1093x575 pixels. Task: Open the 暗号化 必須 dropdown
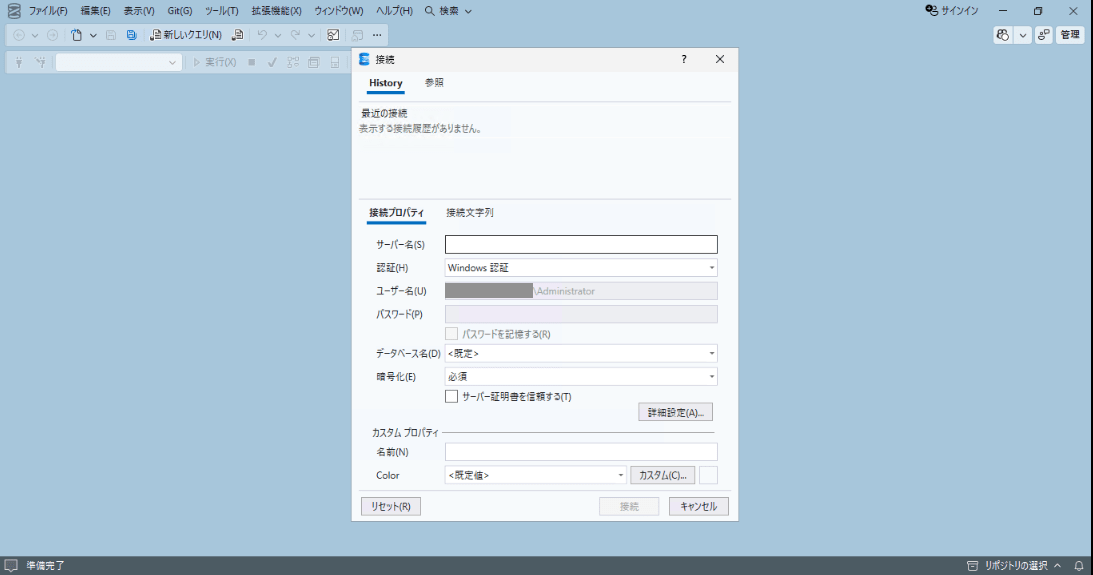click(x=581, y=376)
